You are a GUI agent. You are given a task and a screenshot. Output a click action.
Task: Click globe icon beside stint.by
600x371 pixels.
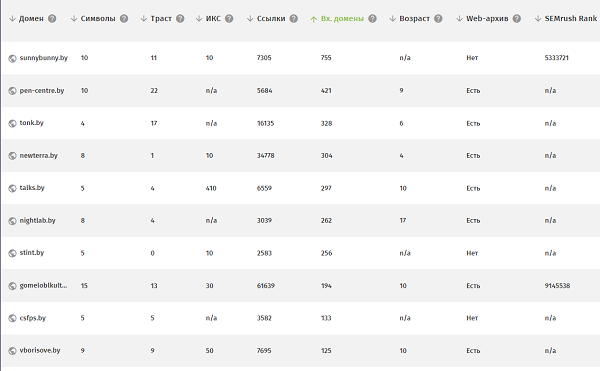12,253
